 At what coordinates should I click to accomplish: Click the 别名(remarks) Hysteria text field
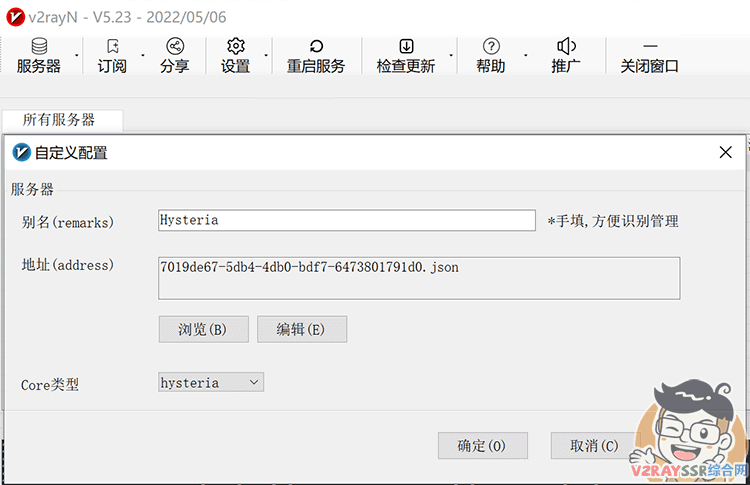(346, 220)
